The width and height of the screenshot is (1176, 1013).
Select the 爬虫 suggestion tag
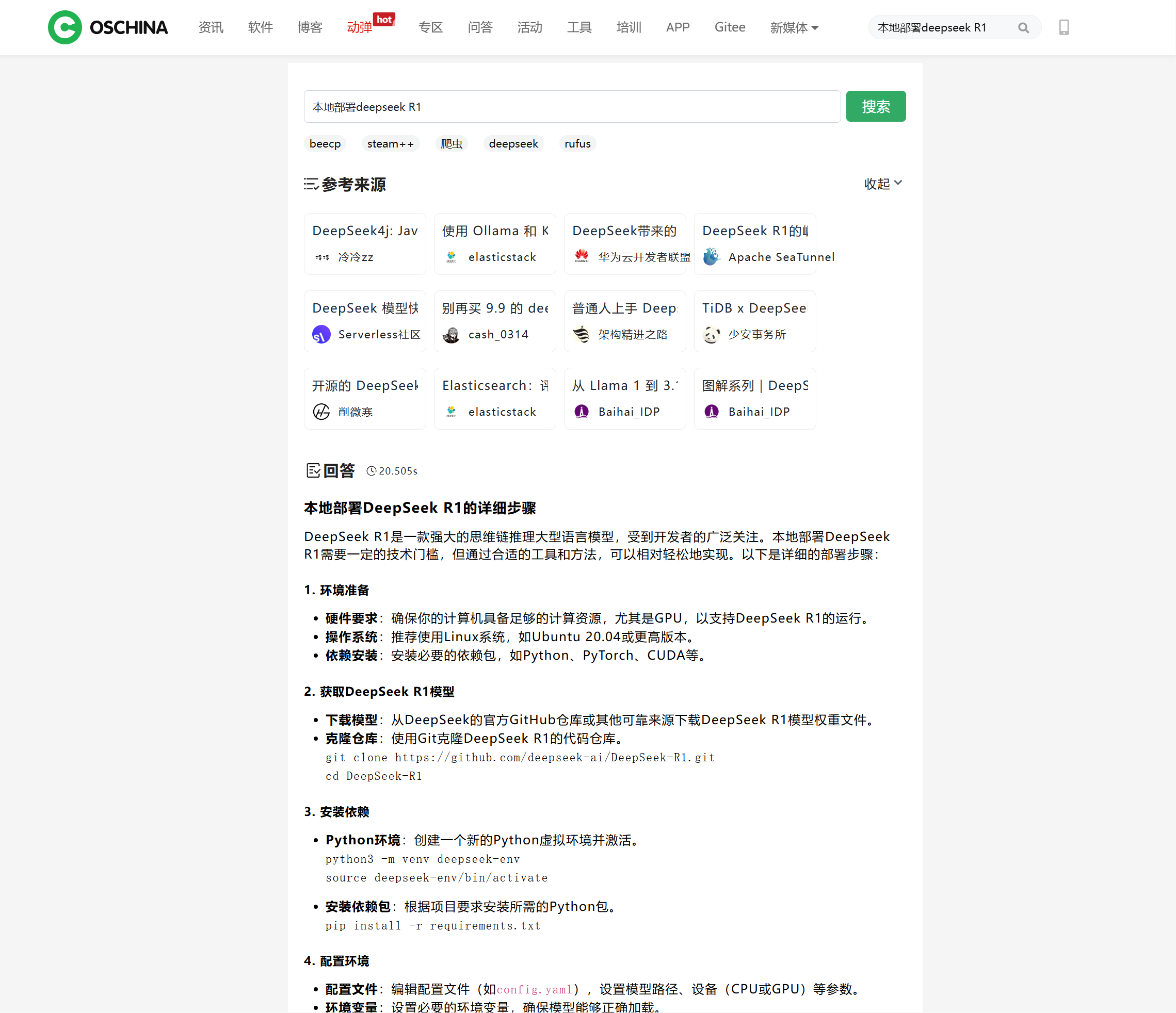452,143
